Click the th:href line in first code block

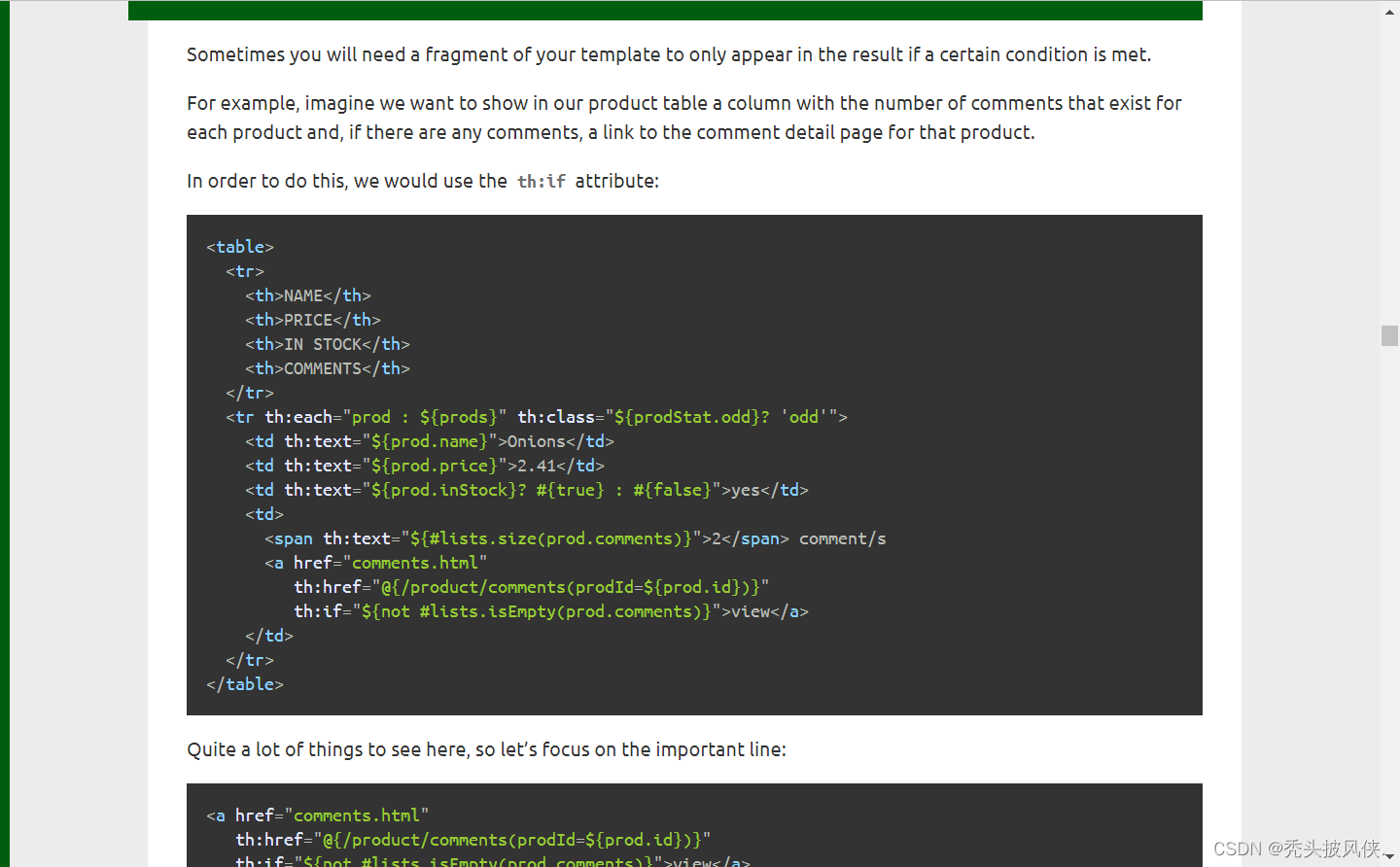tap(532, 587)
